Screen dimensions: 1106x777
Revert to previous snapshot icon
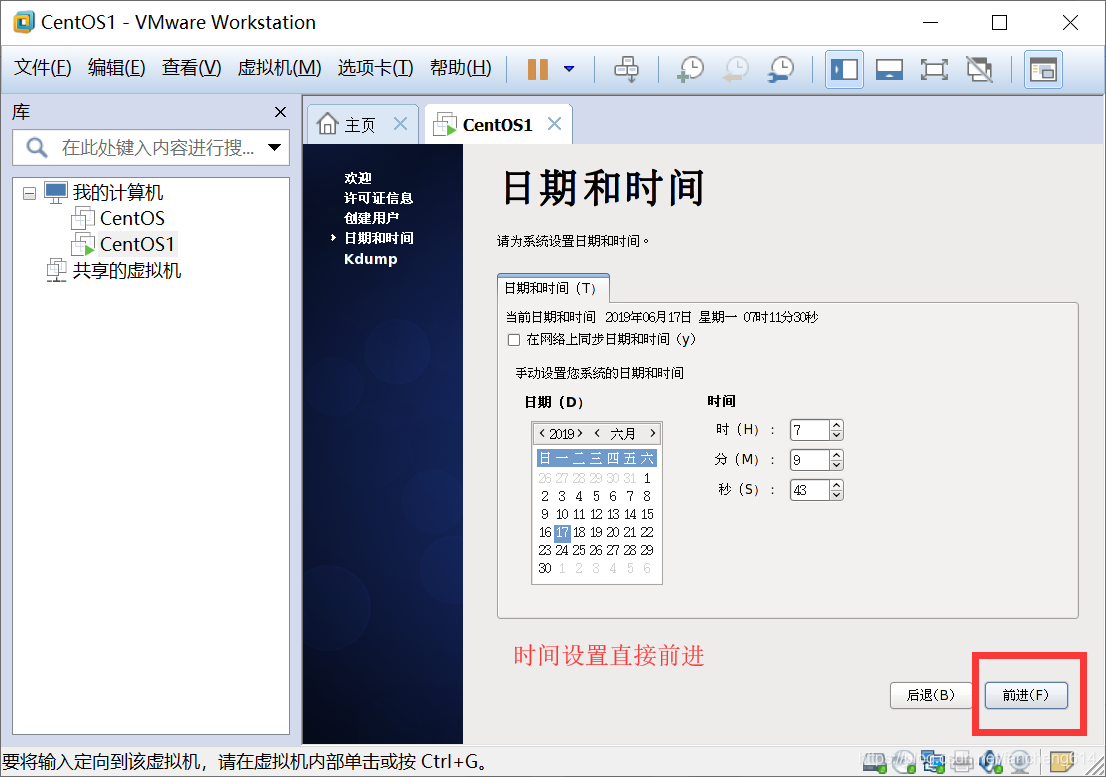(x=736, y=69)
